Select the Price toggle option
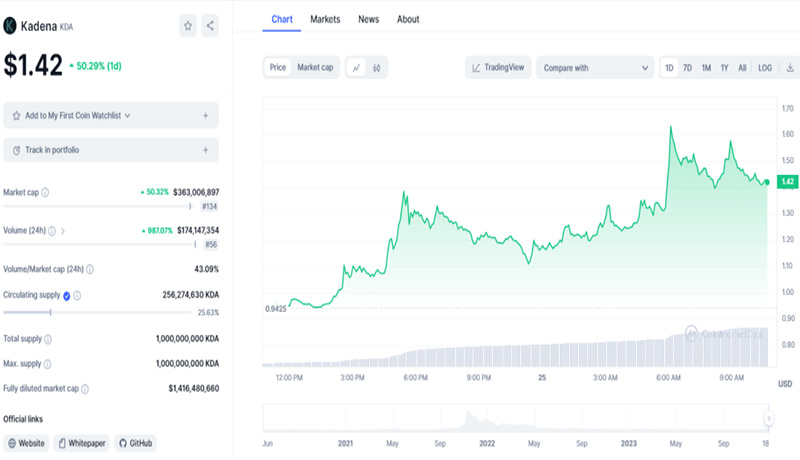The height and width of the screenshot is (460, 800). tap(278, 67)
